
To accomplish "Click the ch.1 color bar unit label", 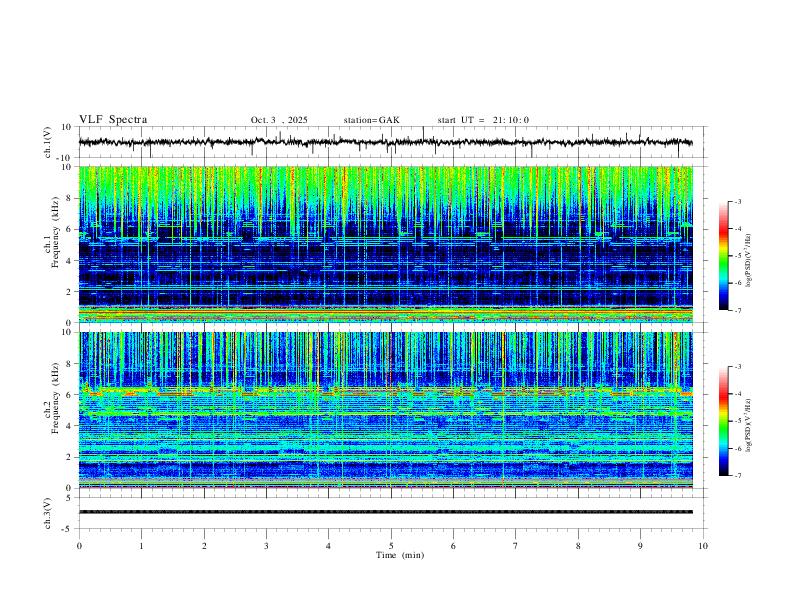I will [x=749, y=260].
